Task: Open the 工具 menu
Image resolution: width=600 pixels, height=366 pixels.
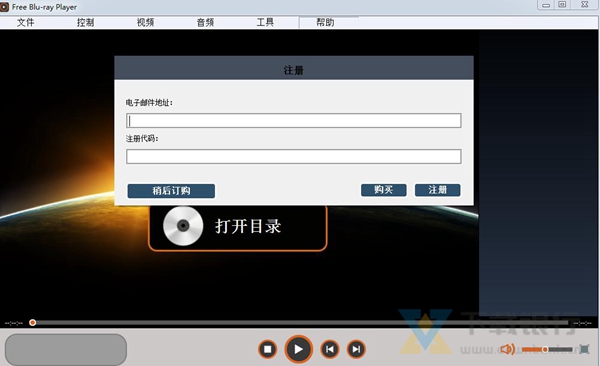Action: tap(265, 23)
